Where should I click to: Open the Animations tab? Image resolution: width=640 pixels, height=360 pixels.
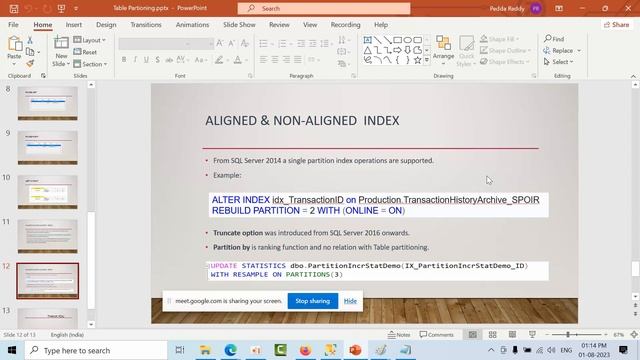tap(192, 24)
